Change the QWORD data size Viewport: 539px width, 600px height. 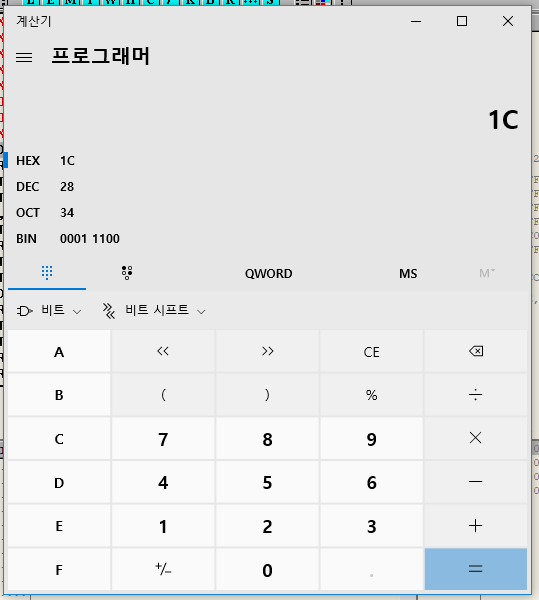pyautogui.click(x=269, y=274)
